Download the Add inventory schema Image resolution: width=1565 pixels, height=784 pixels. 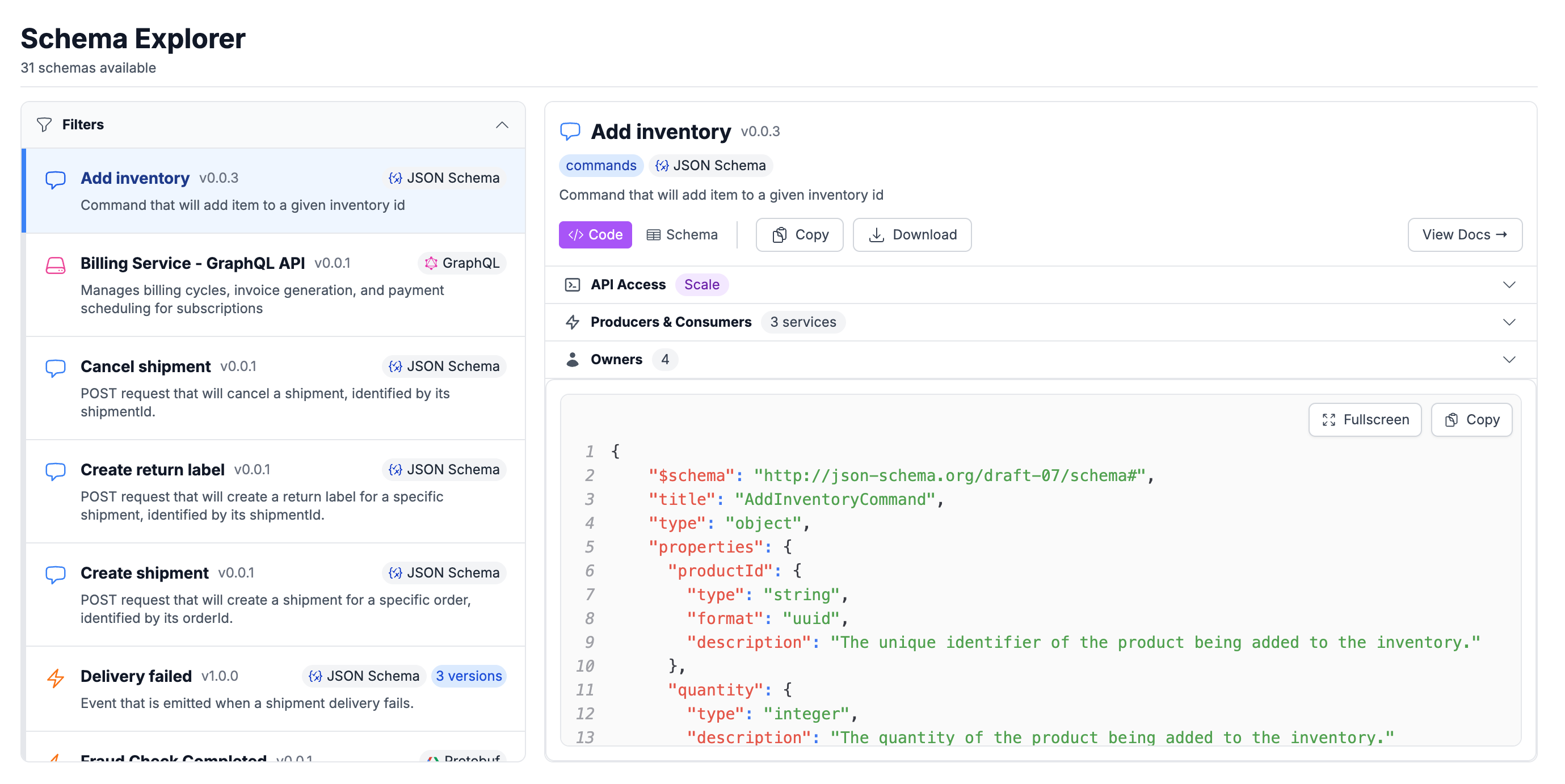[x=912, y=234]
